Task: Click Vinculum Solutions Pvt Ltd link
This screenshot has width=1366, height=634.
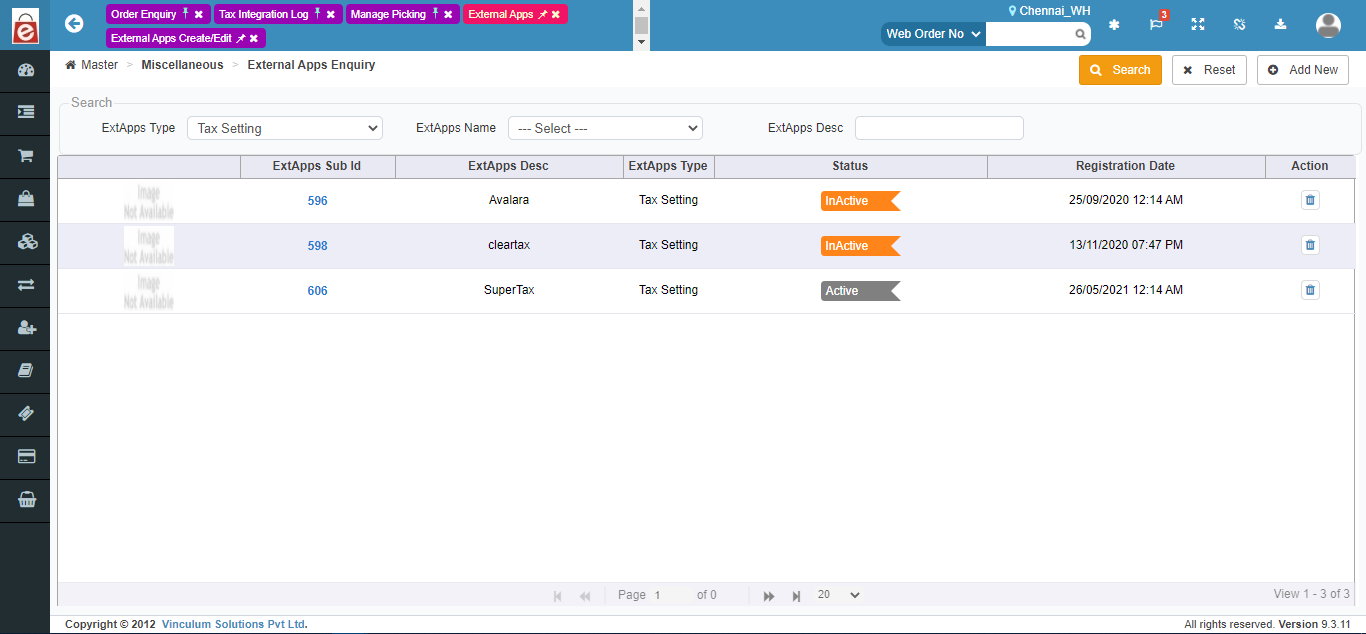Action: point(235,624)
